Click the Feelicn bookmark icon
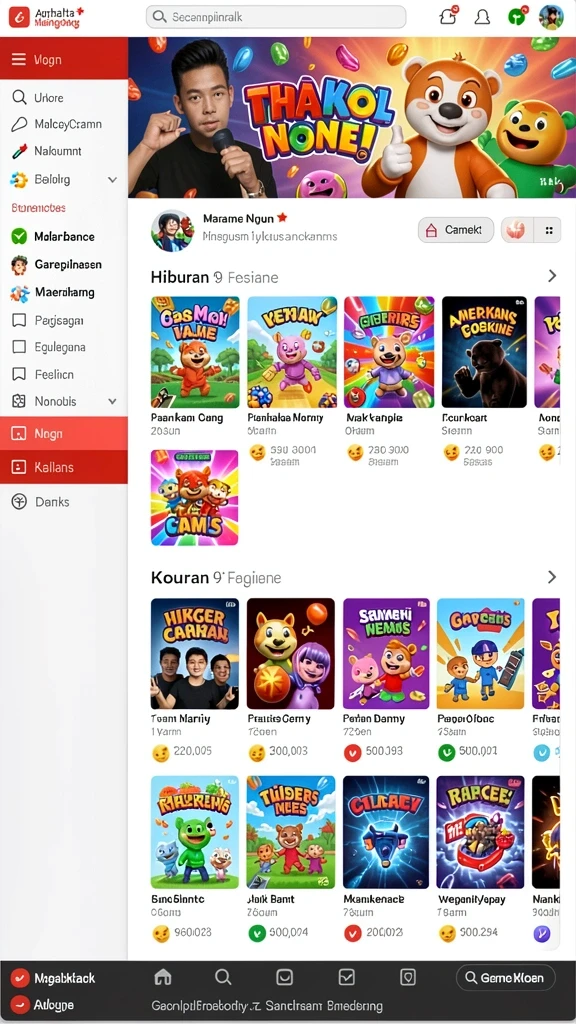This screenshot has width=576, height=1024. click(x=19, y=374)
